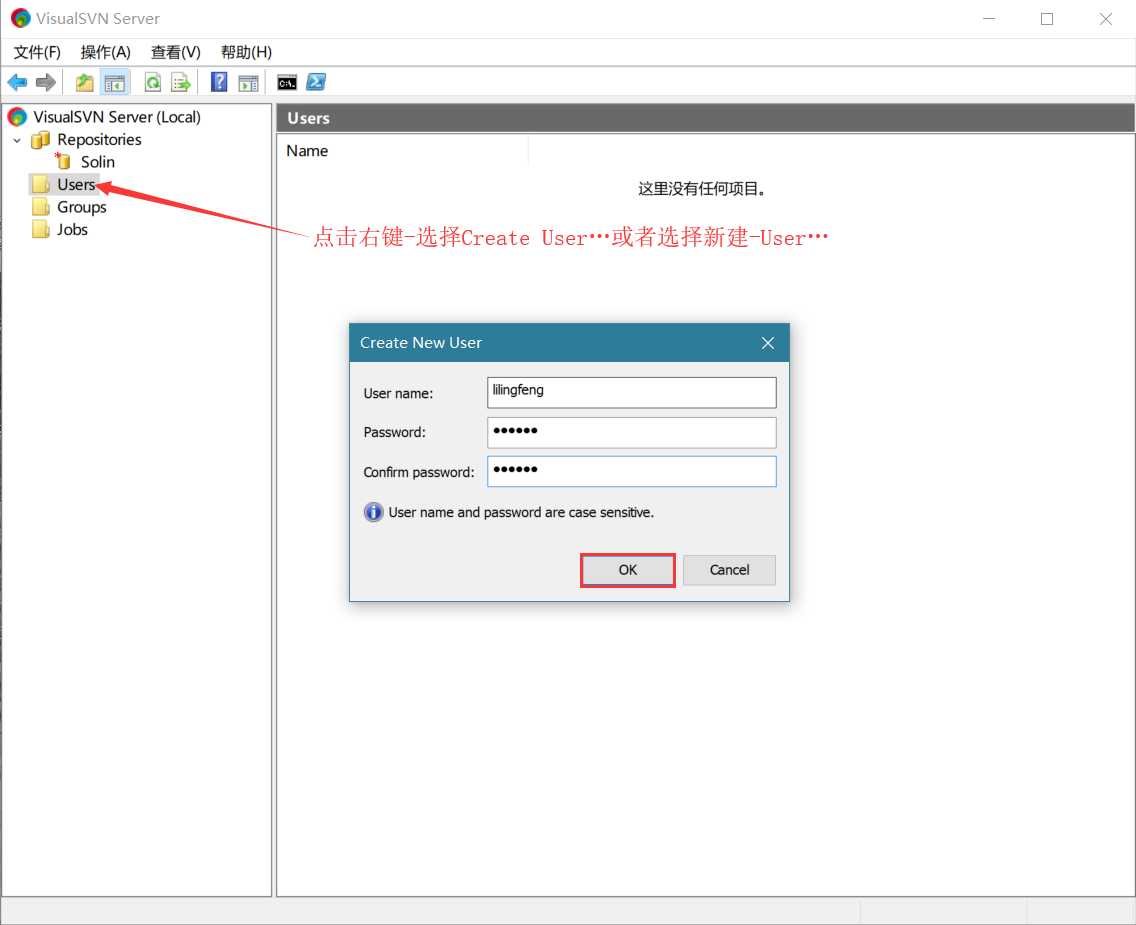Viewport: 1136px width, 925px height.
Task: Maximize the VisualSVN Server window
Action: [x=1047, y=19]
